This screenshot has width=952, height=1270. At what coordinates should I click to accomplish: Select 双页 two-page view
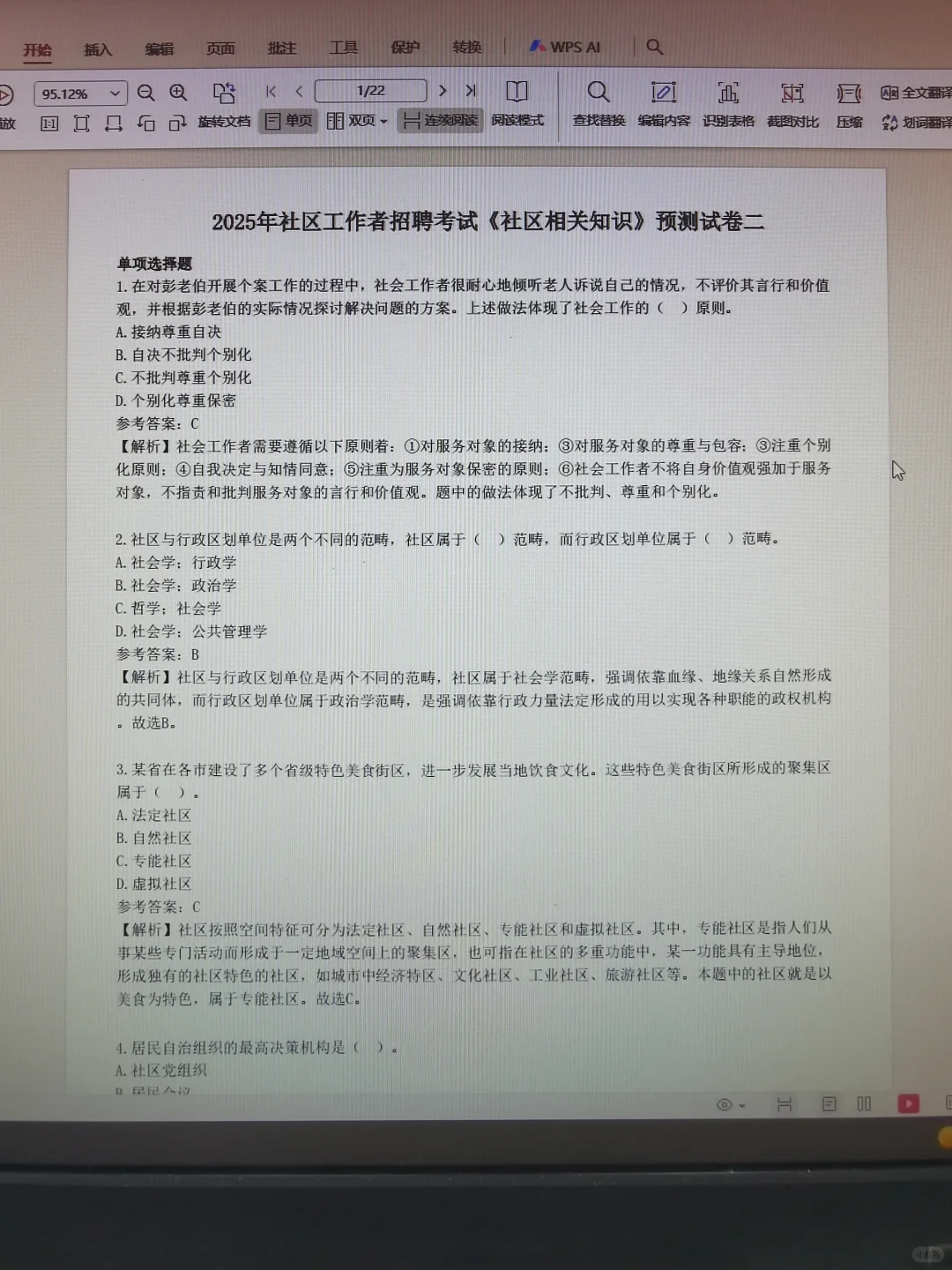point(352,121)
